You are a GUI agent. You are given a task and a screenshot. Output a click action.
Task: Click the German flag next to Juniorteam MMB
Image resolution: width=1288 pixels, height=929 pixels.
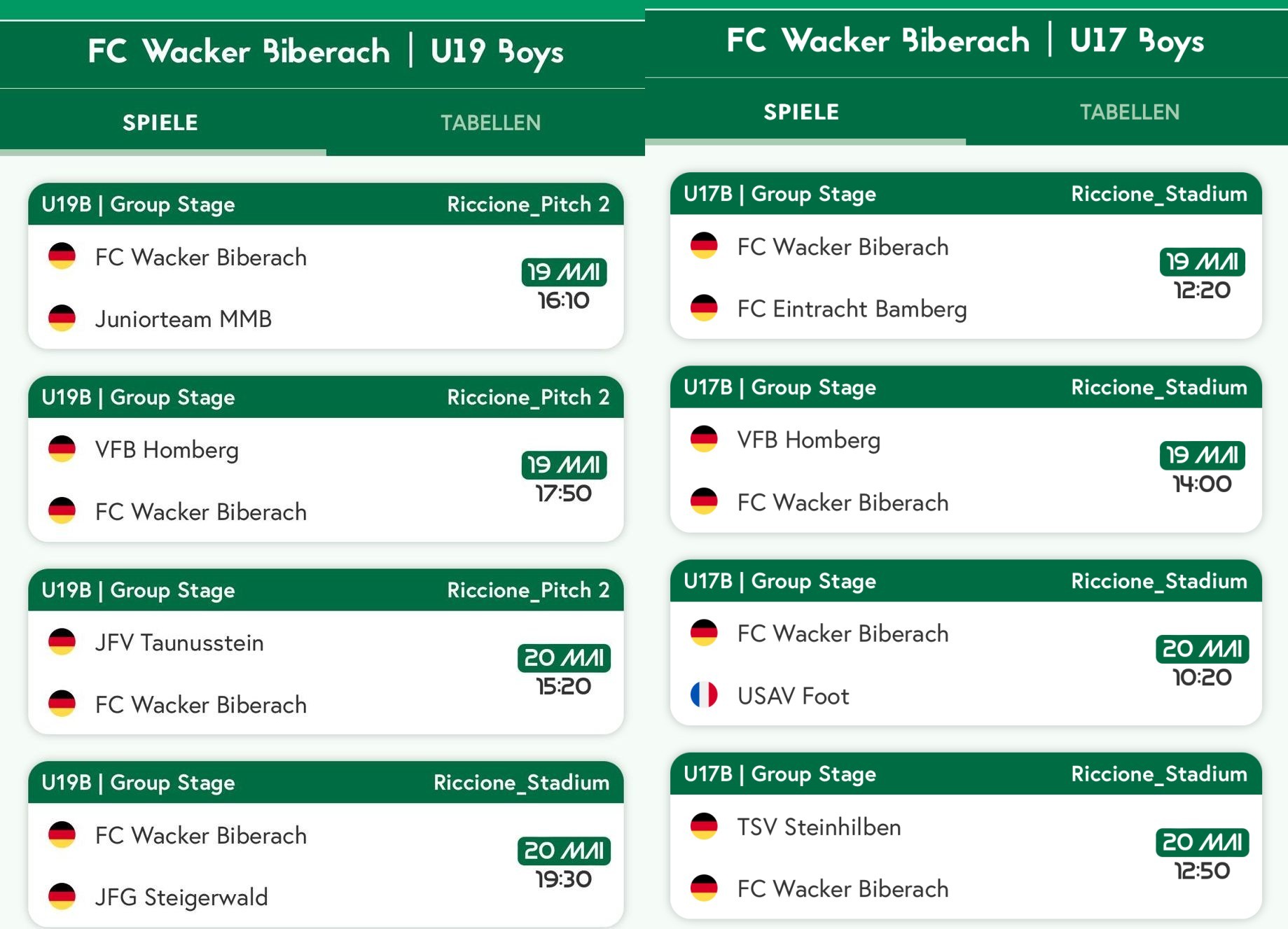(62, 318)
